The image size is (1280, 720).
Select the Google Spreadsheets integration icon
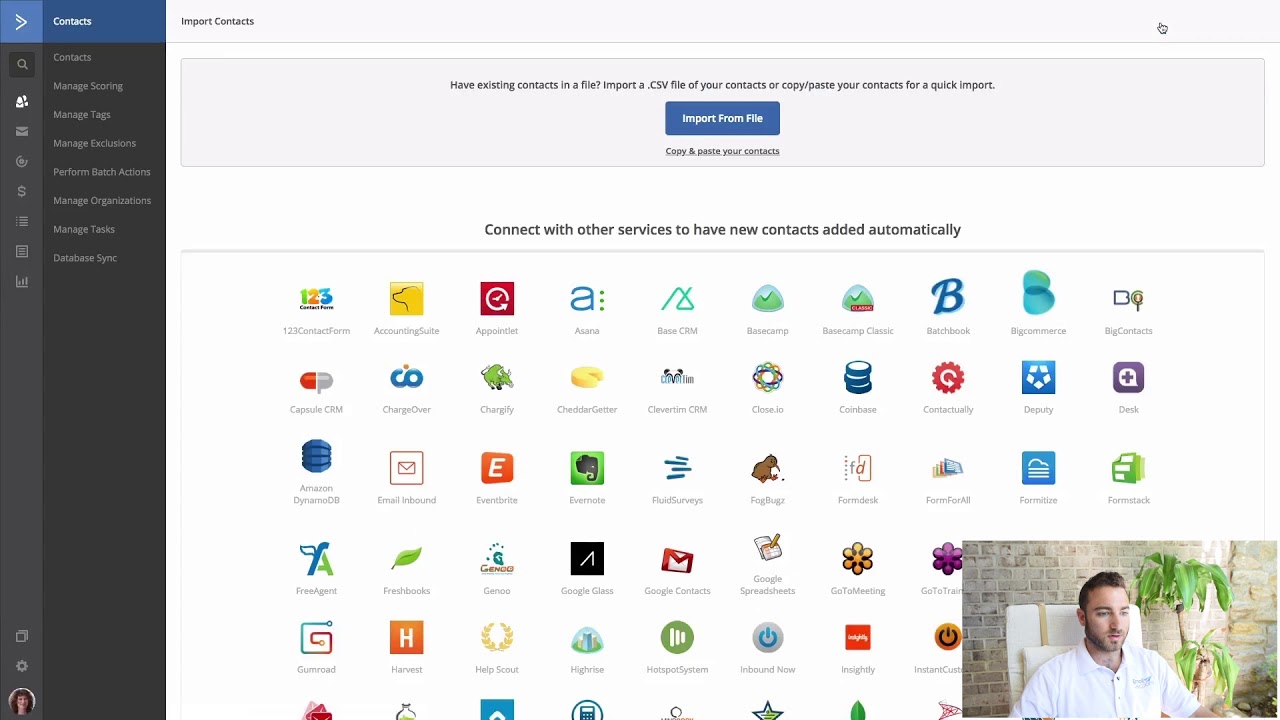pos(767,548)
